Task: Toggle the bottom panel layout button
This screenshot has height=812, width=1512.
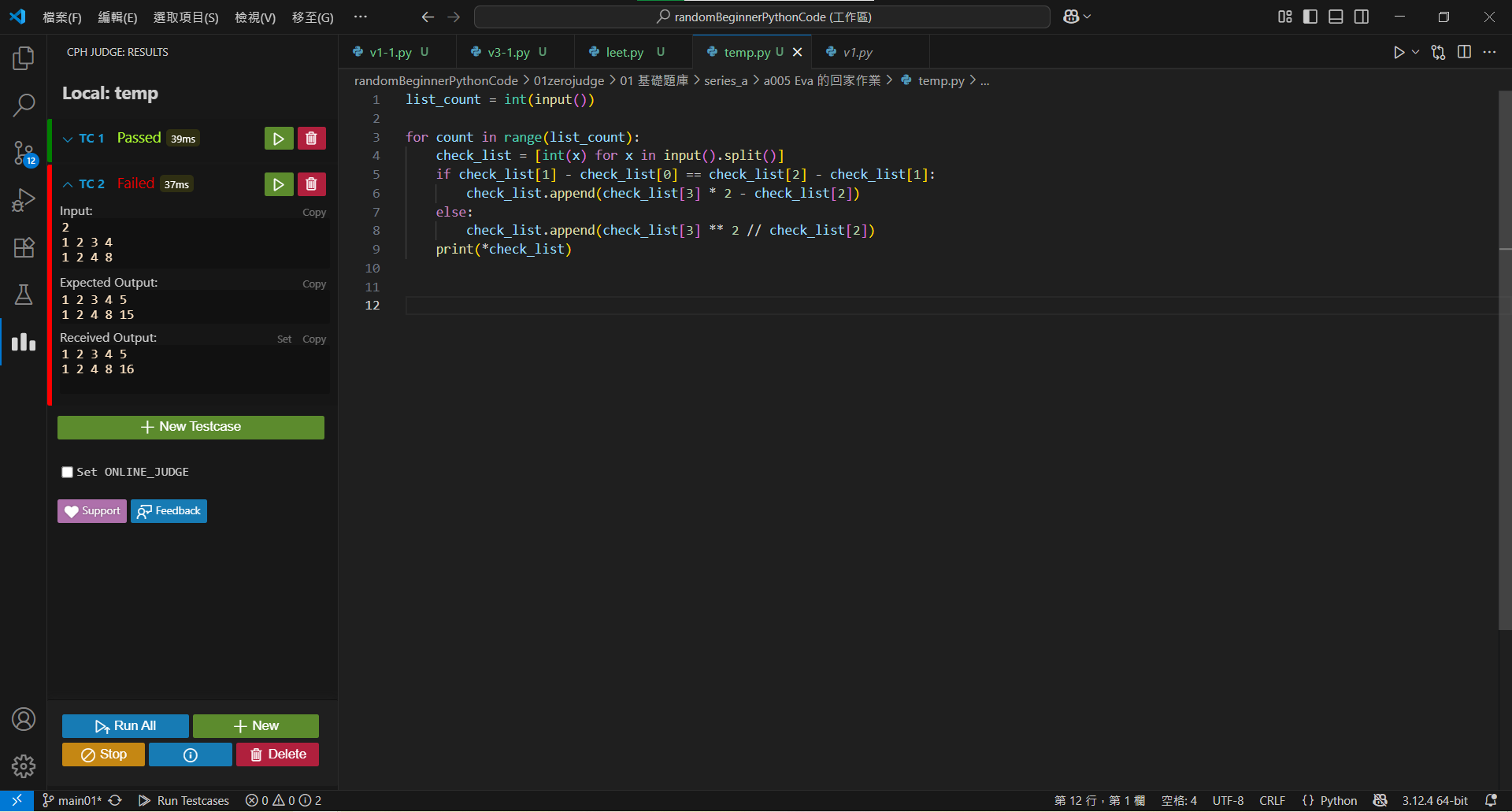Action: click(x=1336, y=17)
